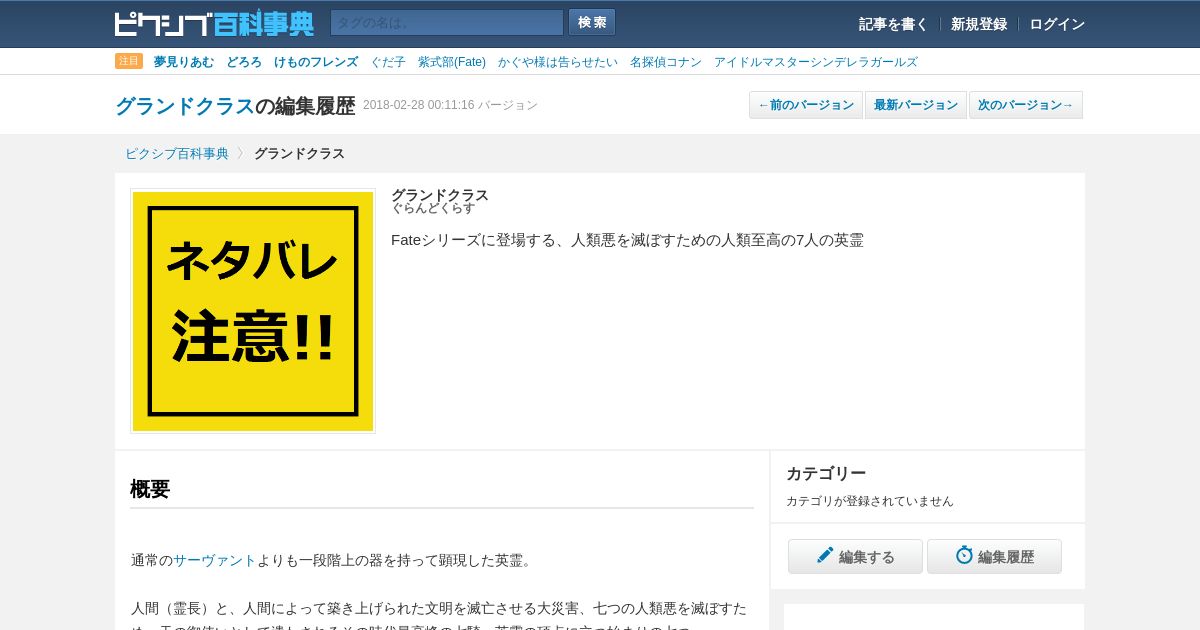The height and width of the screenshot is (630, 1200).
Task: Focus the tag name search field
Action: pos(447,23)
